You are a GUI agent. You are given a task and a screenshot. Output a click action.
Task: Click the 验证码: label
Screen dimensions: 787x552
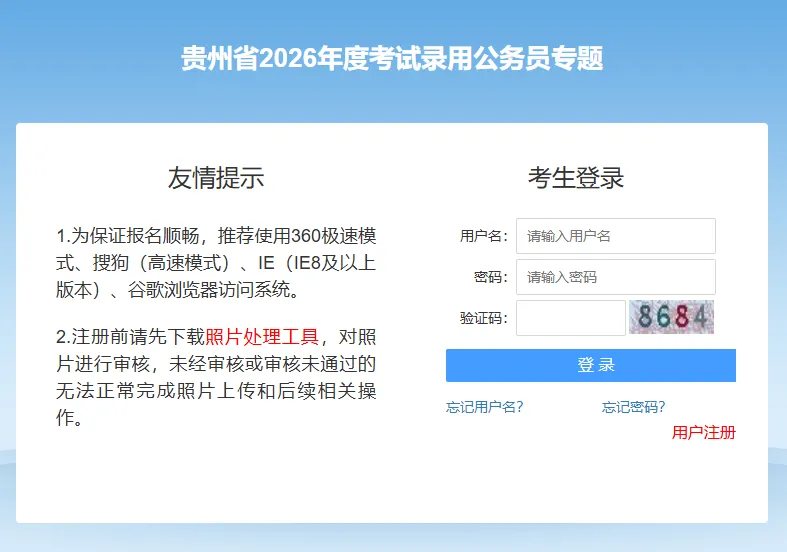[484, 318]
